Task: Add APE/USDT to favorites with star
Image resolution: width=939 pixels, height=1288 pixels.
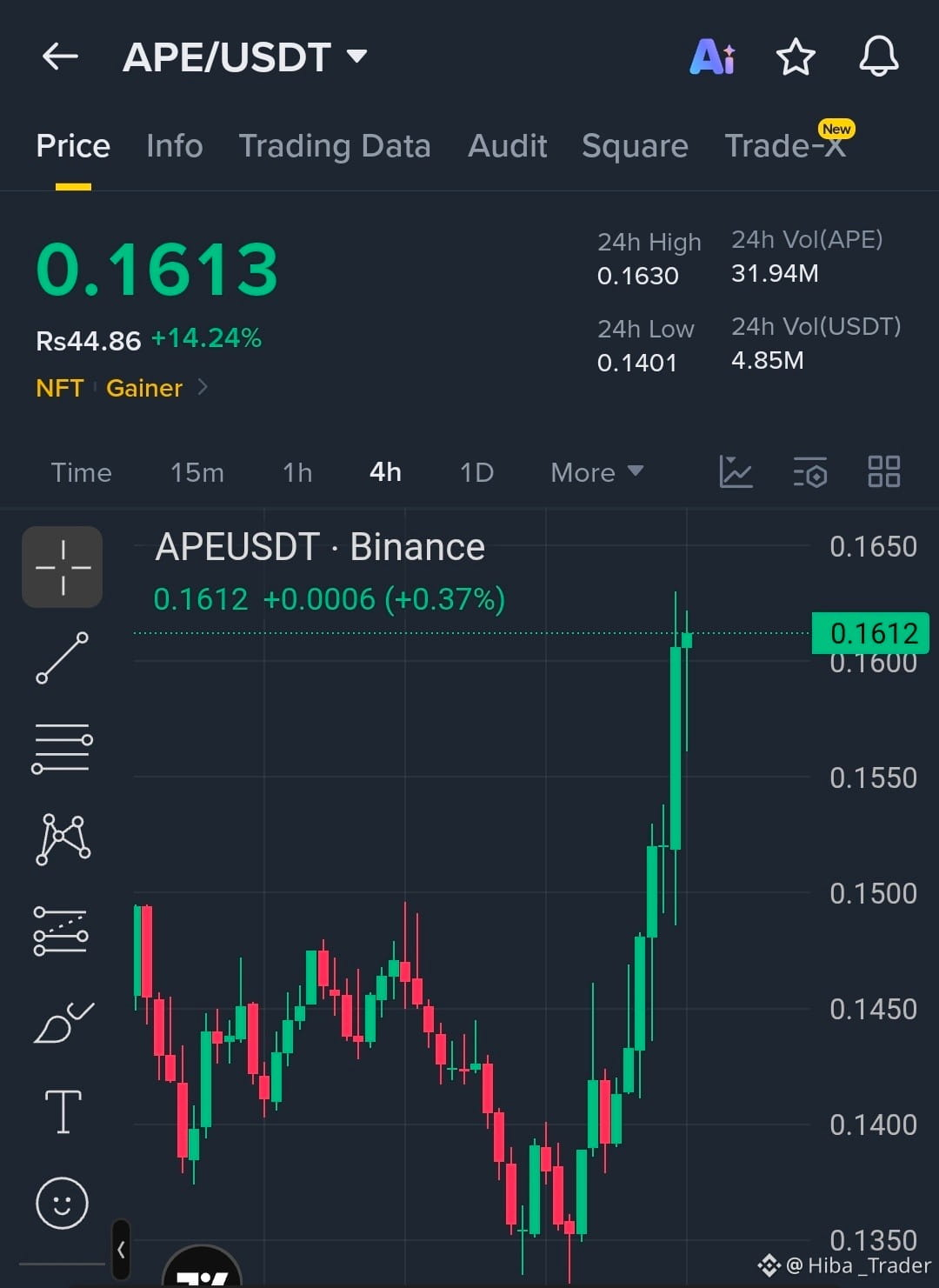Action: pyautogui.click(x=795, y=57)
